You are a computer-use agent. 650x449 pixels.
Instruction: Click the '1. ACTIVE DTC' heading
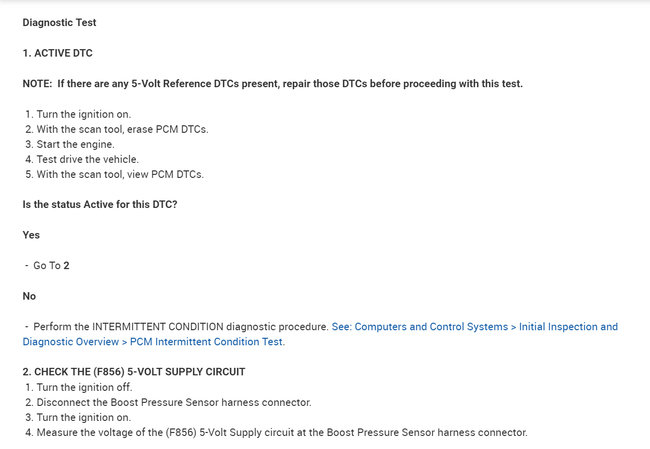pyautogui.click(x=57, y=52)
